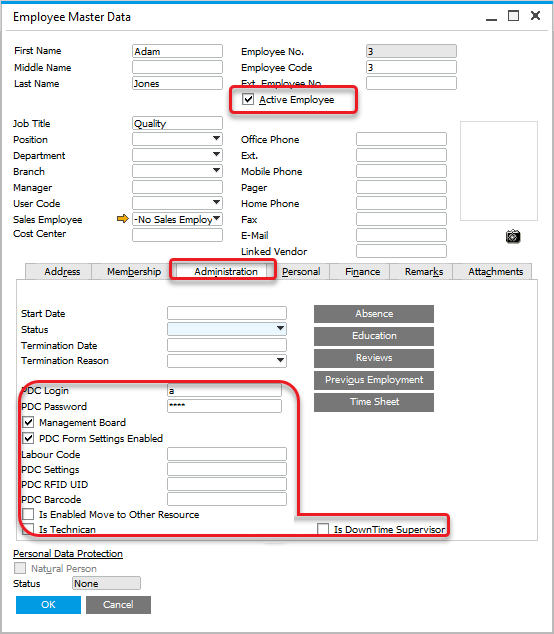Click the Cost Center field
This screenshot has width=554, height=634.
point(177,235)
